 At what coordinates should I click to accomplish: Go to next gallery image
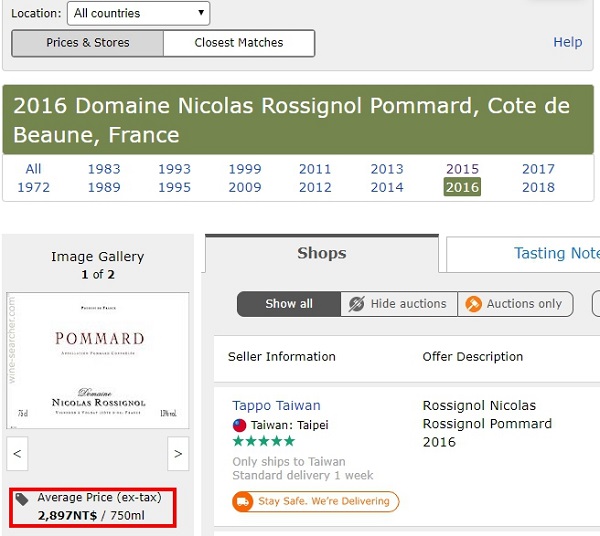[x=178, y=454]
